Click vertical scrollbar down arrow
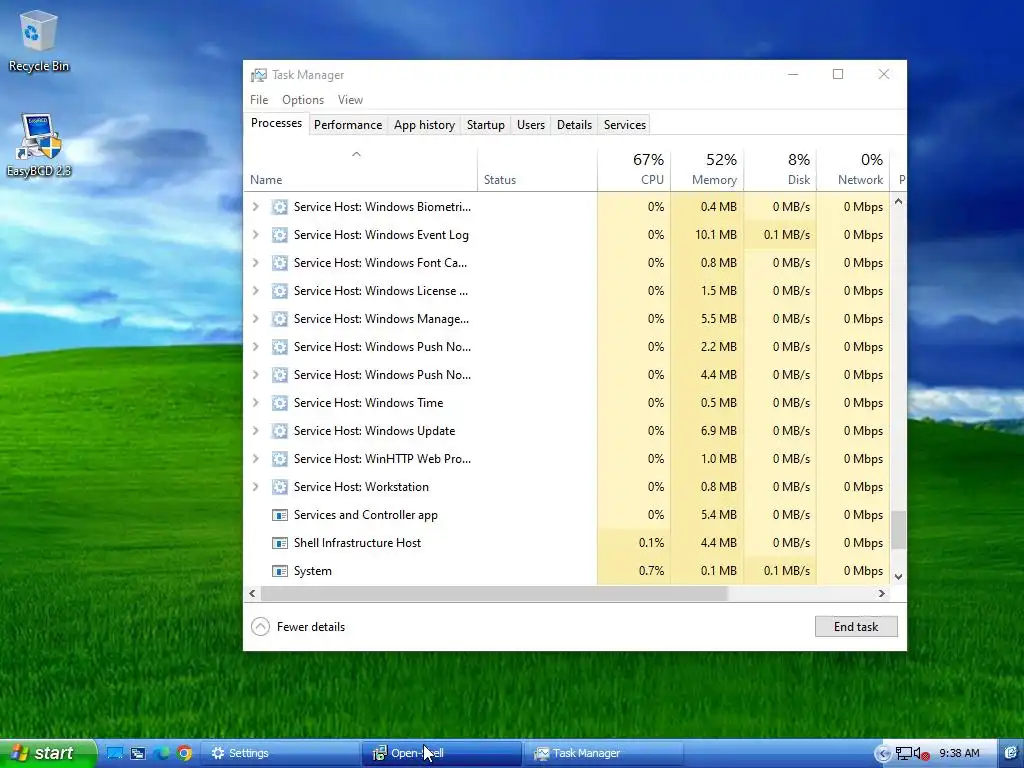 pos(899,577)
